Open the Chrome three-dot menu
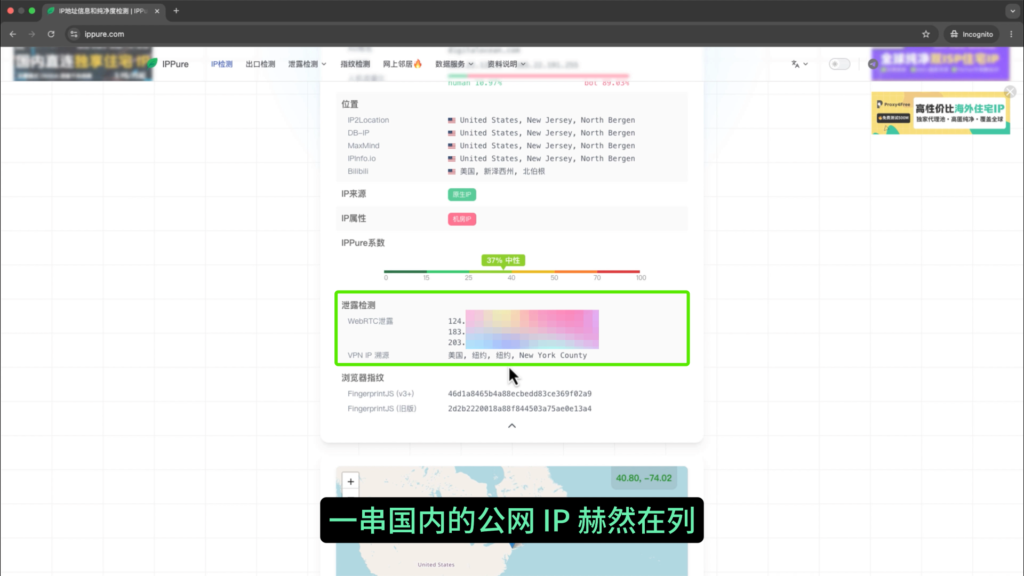Image resolution: width=1024 pixels, height=576 pixels. (x=1012, y=34)
